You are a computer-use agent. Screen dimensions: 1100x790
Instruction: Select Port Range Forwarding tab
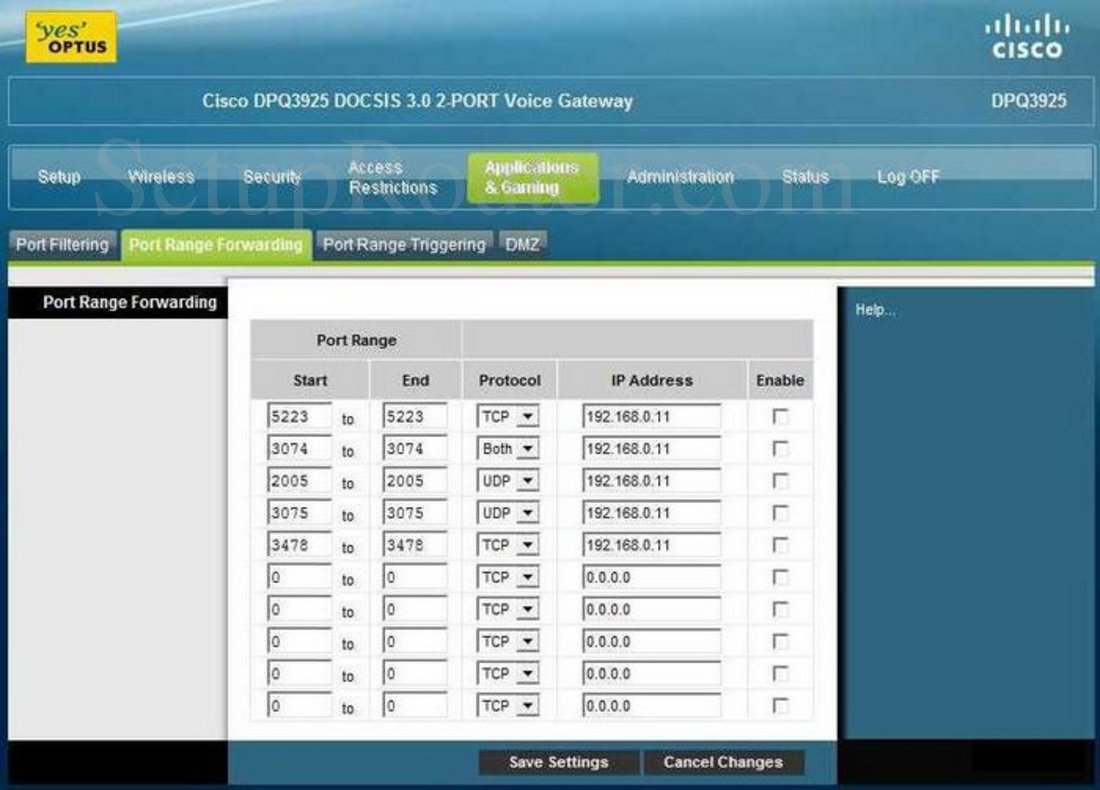pos(216,245)
